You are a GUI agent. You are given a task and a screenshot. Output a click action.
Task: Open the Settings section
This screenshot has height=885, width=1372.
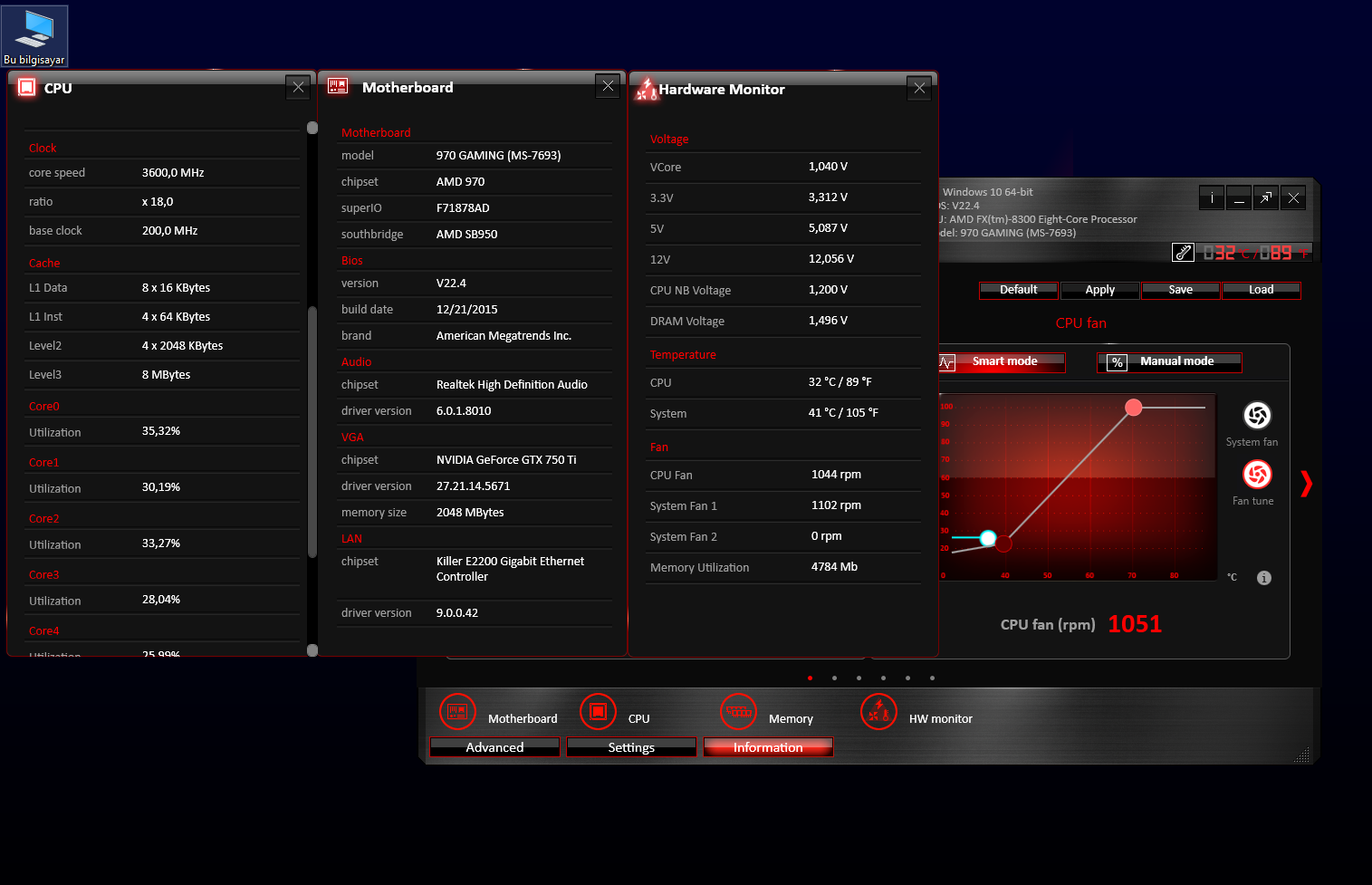[631, 747]
